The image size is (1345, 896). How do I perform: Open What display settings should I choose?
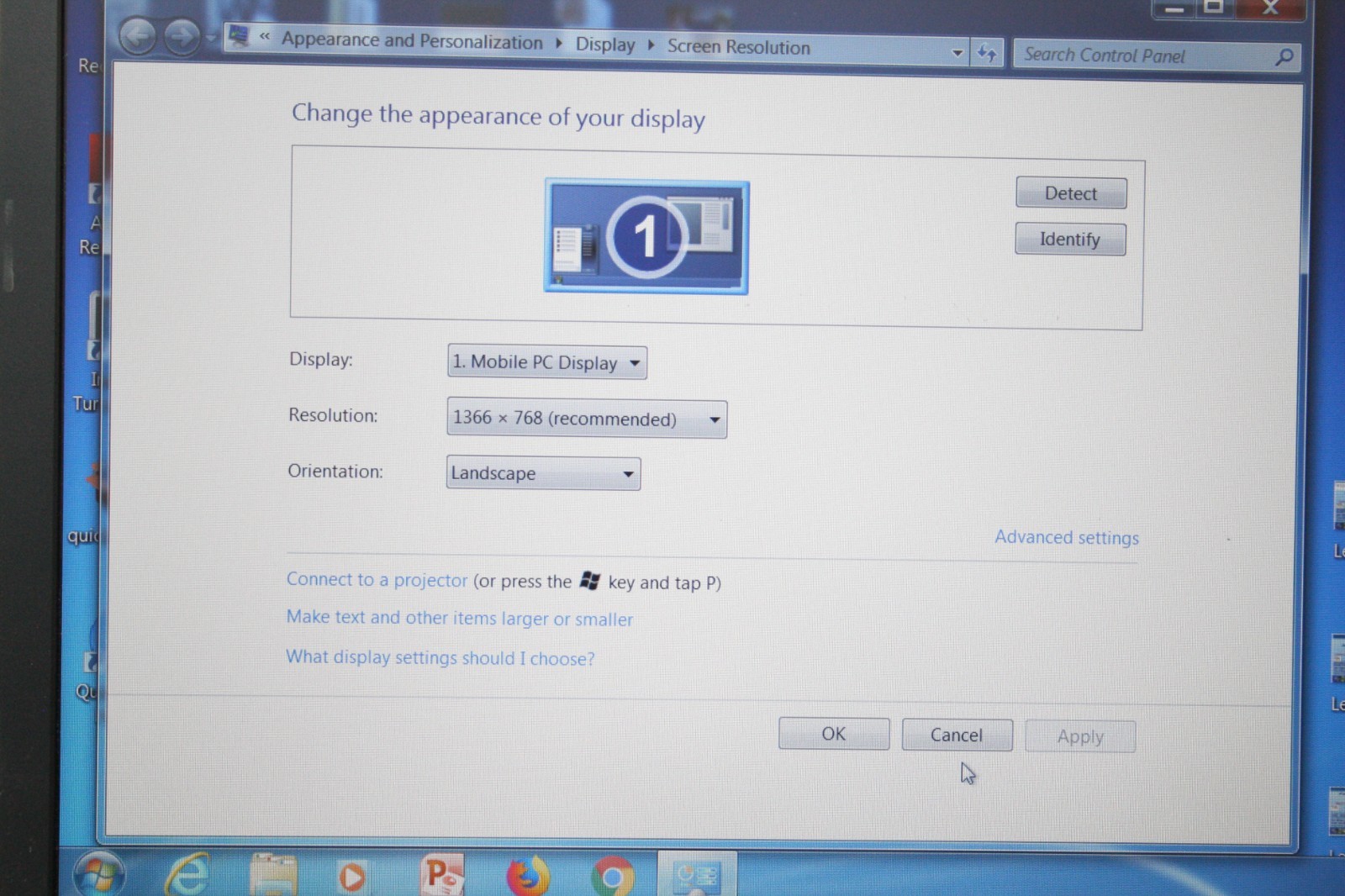pos(440,657)
